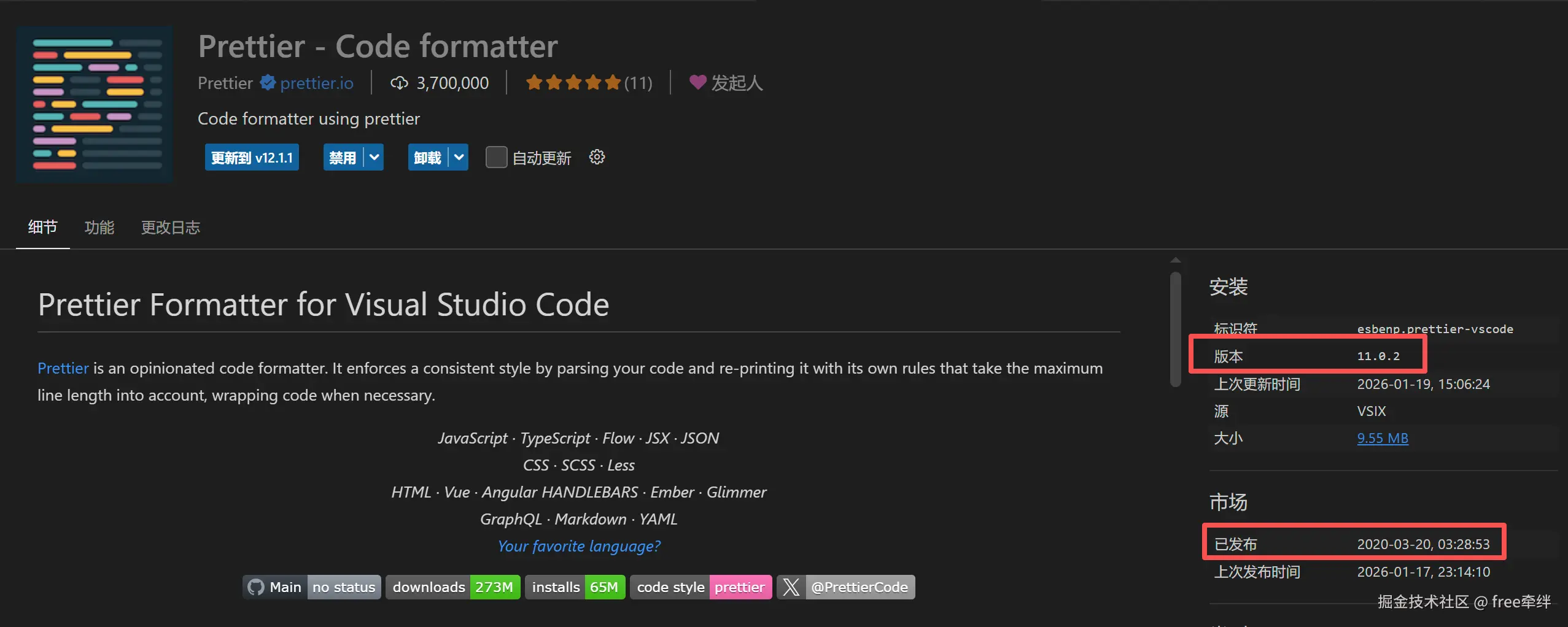Click the 市场 section heading

click(x=1228, y=502)
